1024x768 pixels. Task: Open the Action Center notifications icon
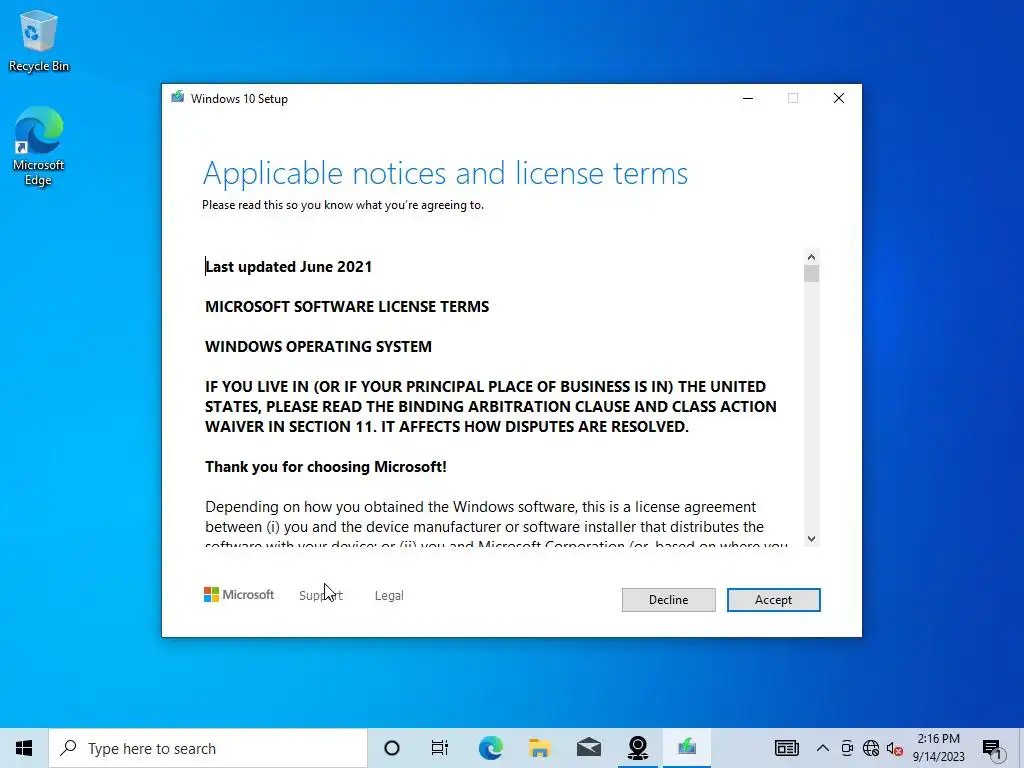[992, 749]
